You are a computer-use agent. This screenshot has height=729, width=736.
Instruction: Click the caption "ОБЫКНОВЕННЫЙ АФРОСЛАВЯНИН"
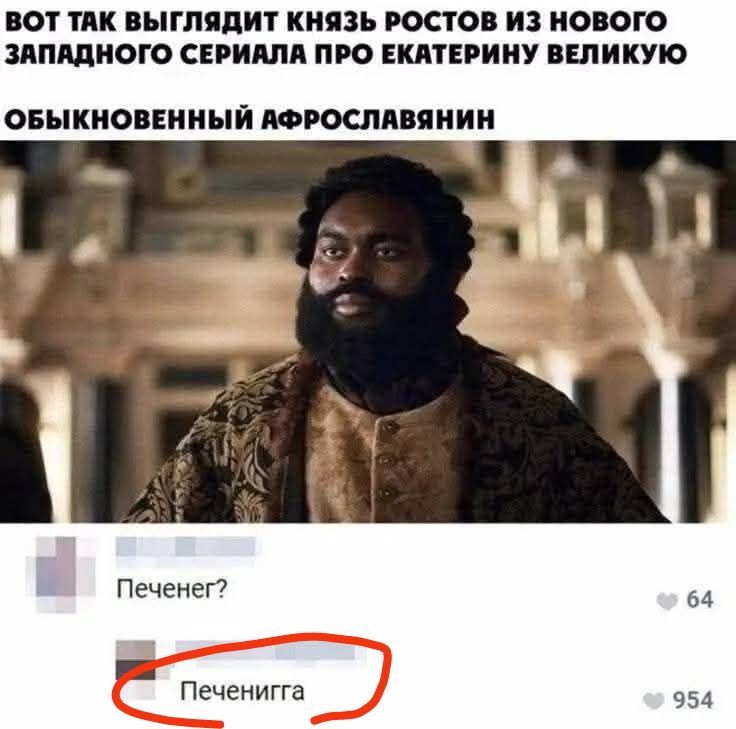click(250, 119)
